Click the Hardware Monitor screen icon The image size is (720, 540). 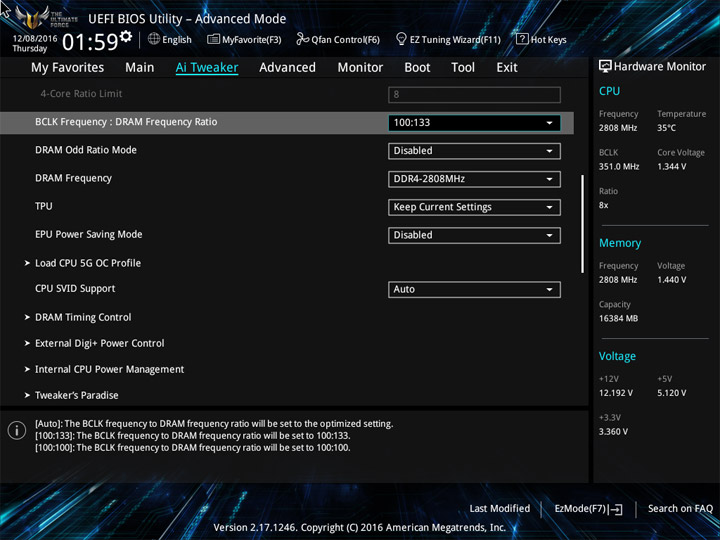click(x=605, y=67)
